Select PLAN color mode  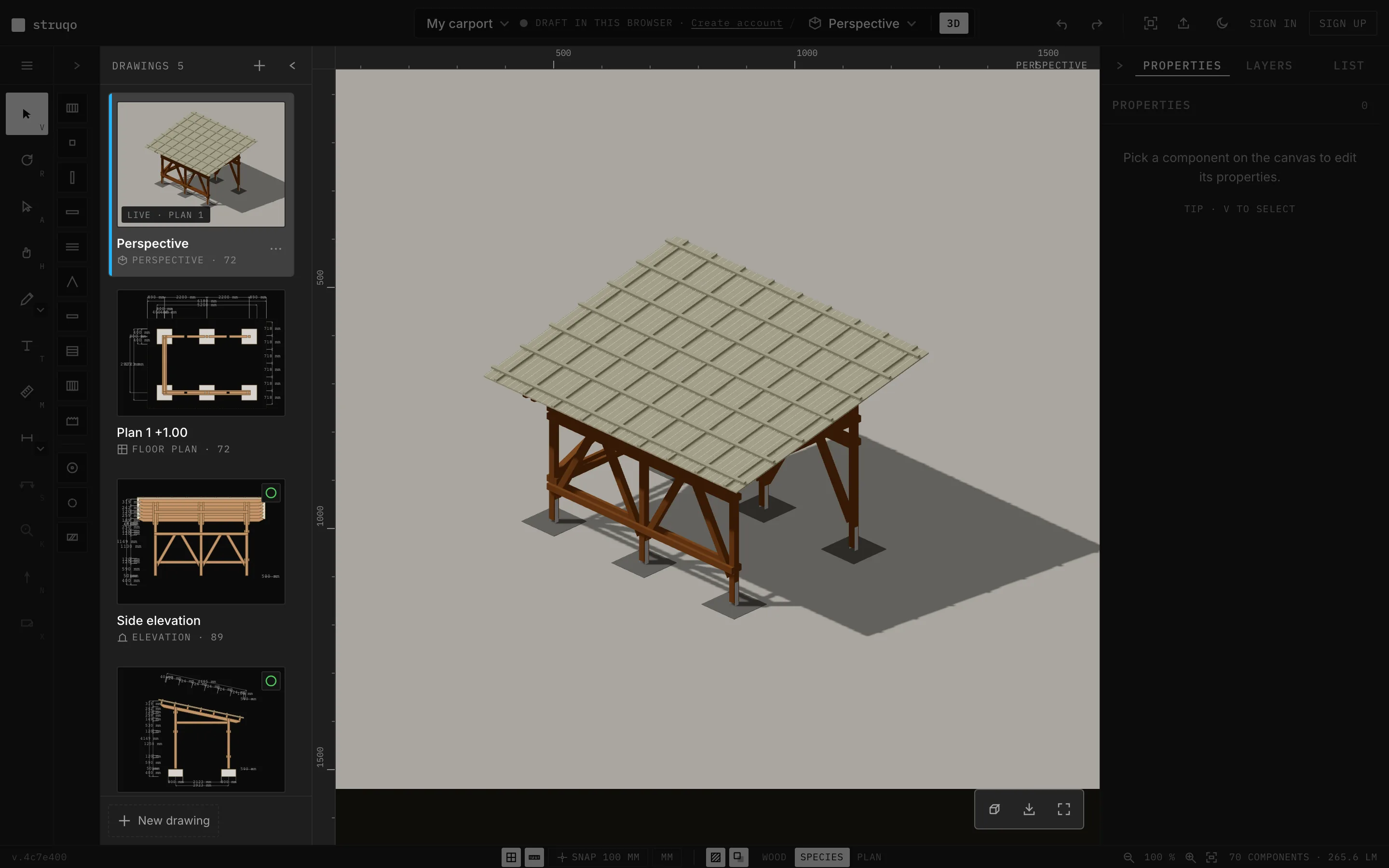click(869, 857)
